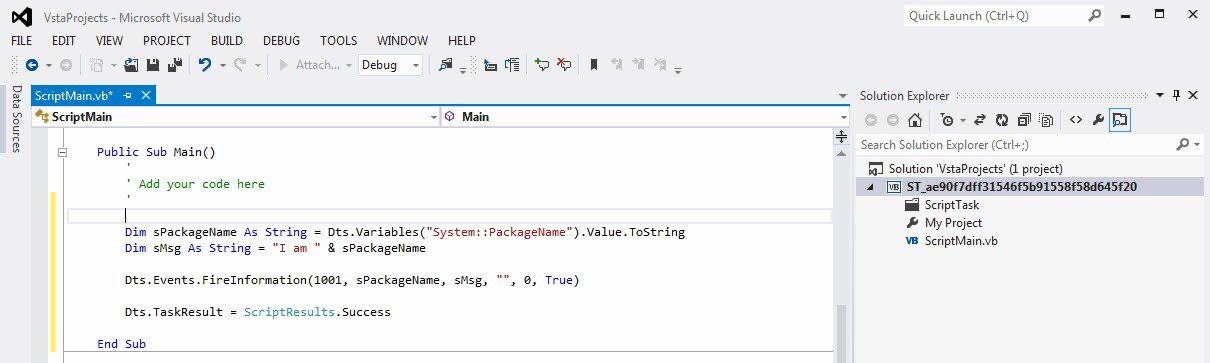Undo the last edit with the blue arrow
The width and height of the screenshot is (1210, 363).
click(204, 65)
